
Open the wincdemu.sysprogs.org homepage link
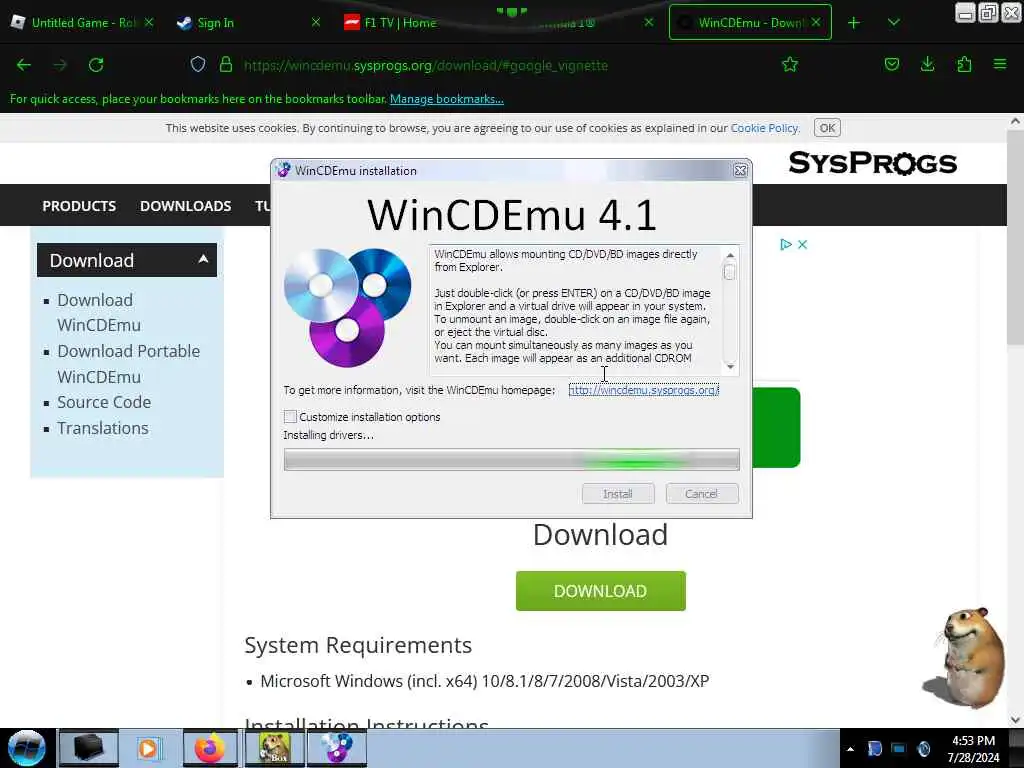pos(643,390)
